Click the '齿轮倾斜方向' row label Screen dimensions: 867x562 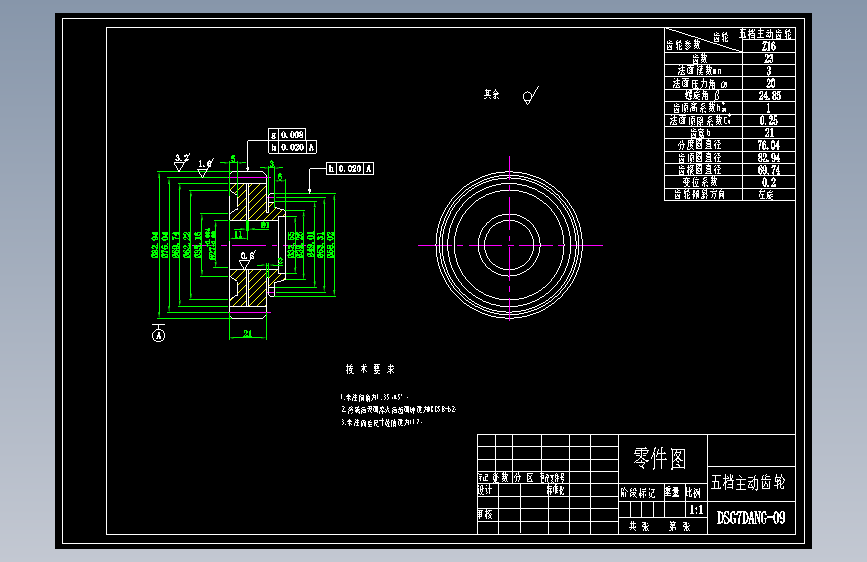(x=699, y=194)
